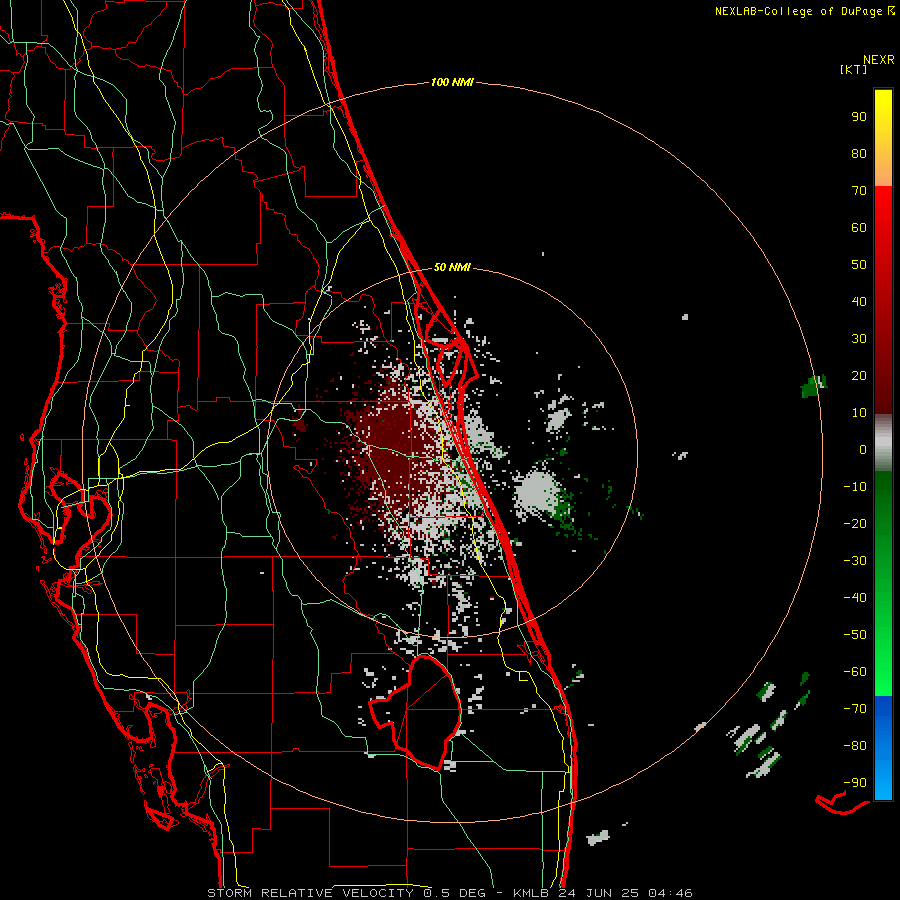The image size is (900, 900).
Task: Pick the "-50" velocity scale label
Action: click(855, 635)
